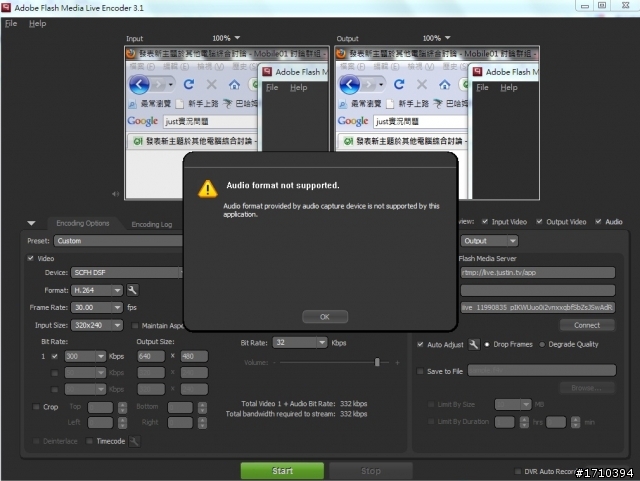Start encoding with the green Start button
This screenshot has width=640, height=481.
click(282, 471)
